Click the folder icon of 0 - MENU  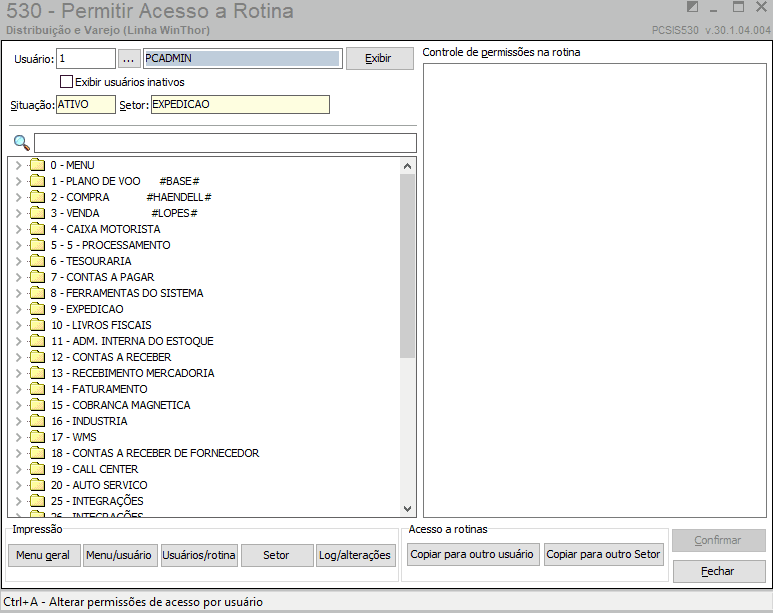(x=37, y=165)
